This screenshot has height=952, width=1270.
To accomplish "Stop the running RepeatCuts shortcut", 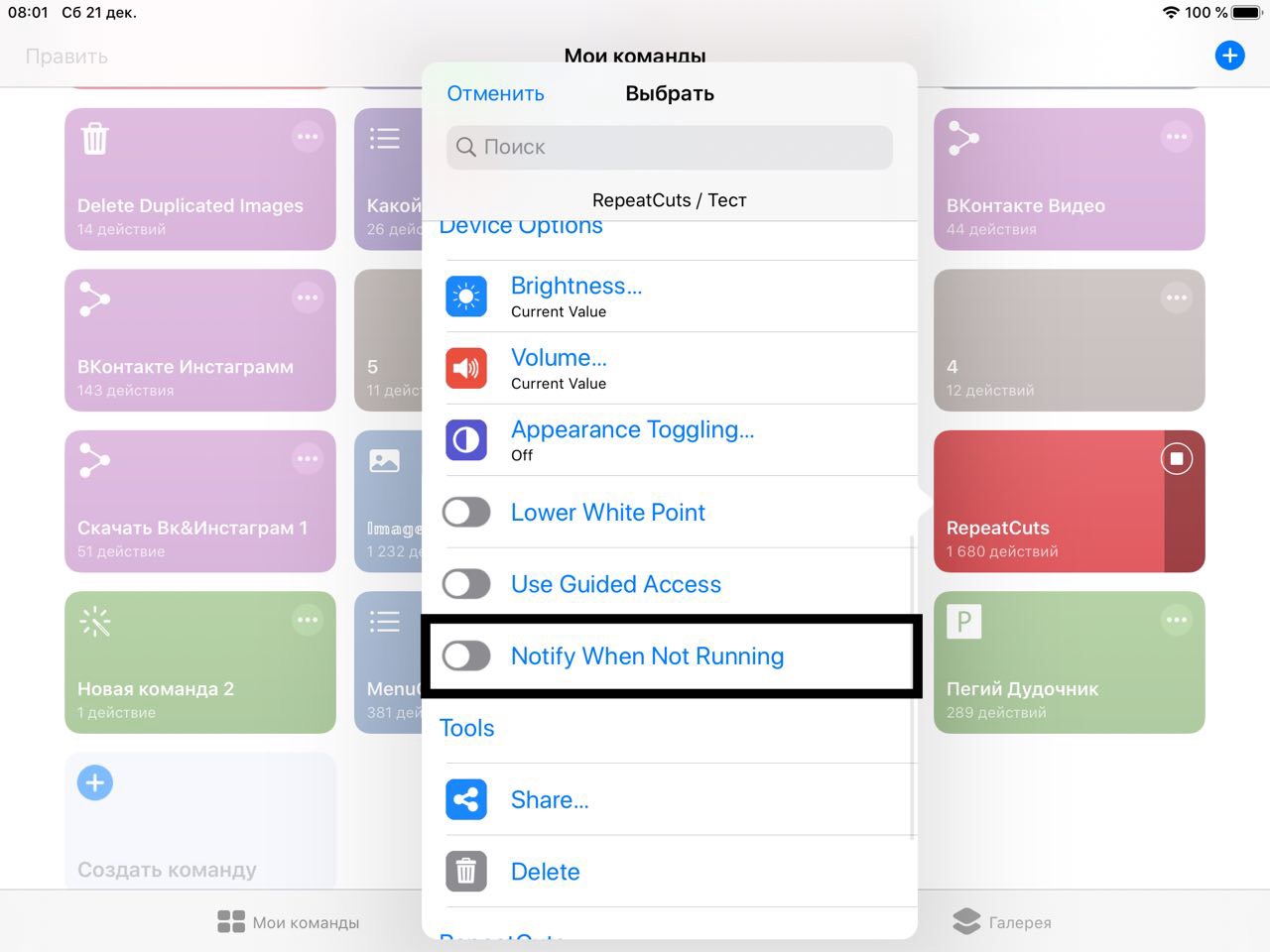I will click(1177, 458).
